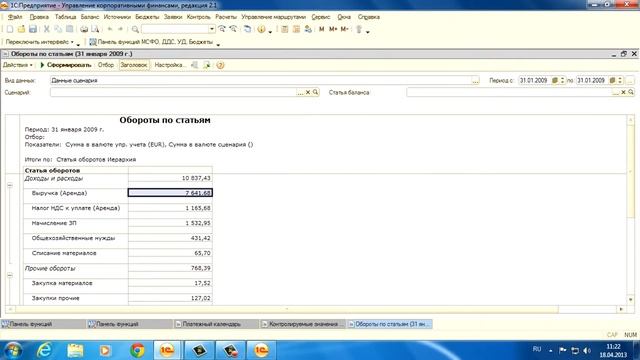Open the search box dropdown arrow

pyautogui.click(x=211, y=29)
